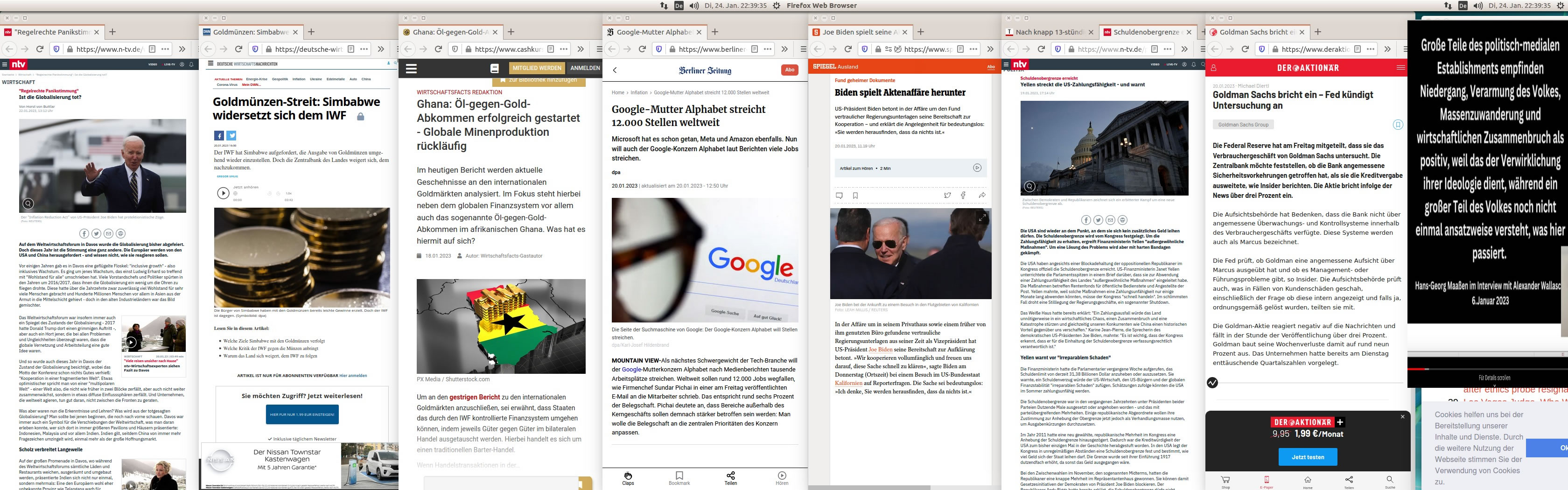Viewport: 1568px width, 490px height.
Task: Open E-Paper in Der Aktionär bottom bar
Action: click(1266, 482)
